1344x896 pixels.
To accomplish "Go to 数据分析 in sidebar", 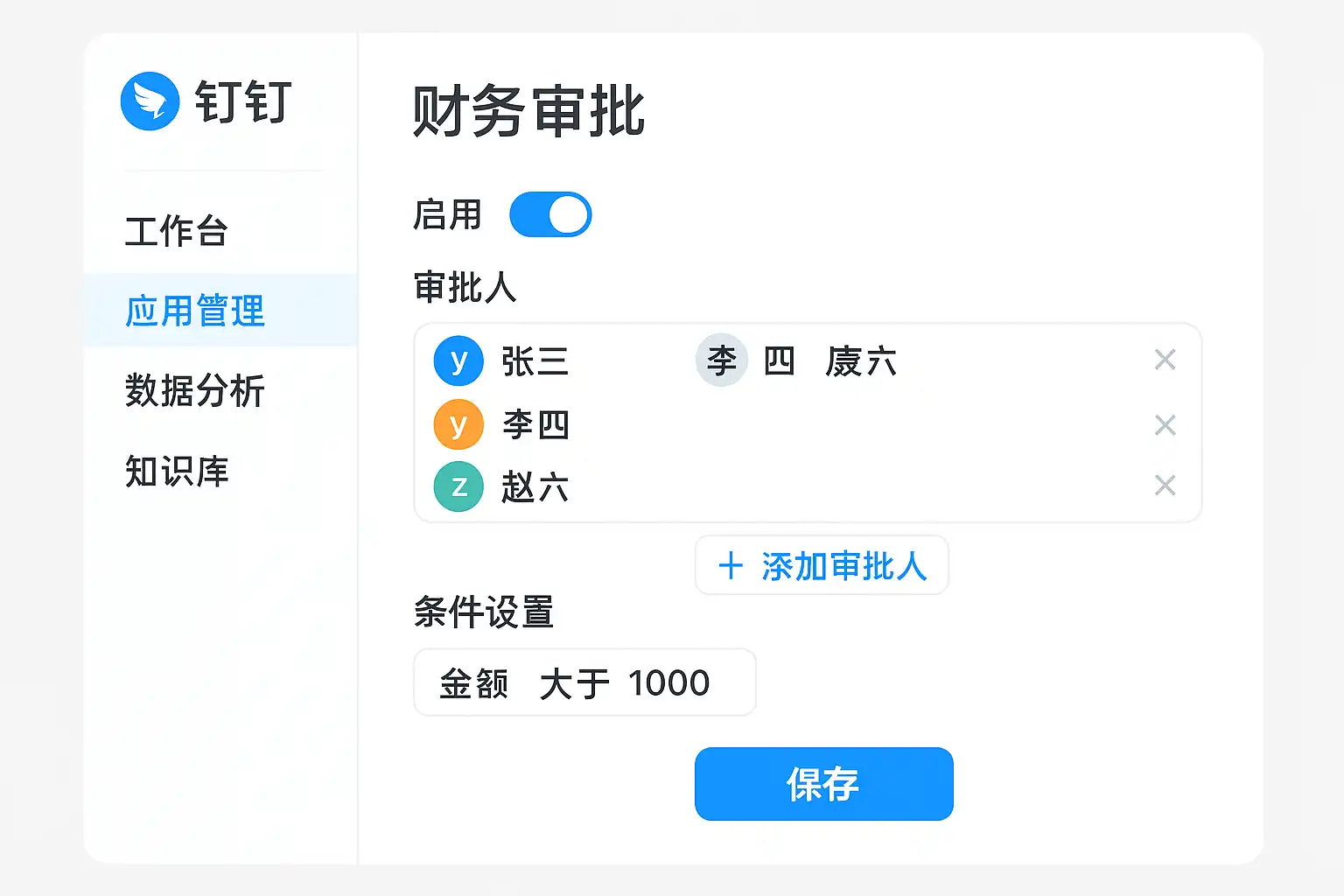I will (195, 391).
